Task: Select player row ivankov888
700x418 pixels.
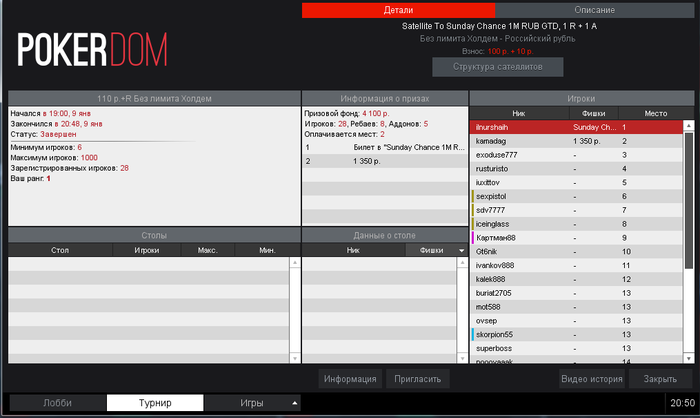Action: point(576,266)
